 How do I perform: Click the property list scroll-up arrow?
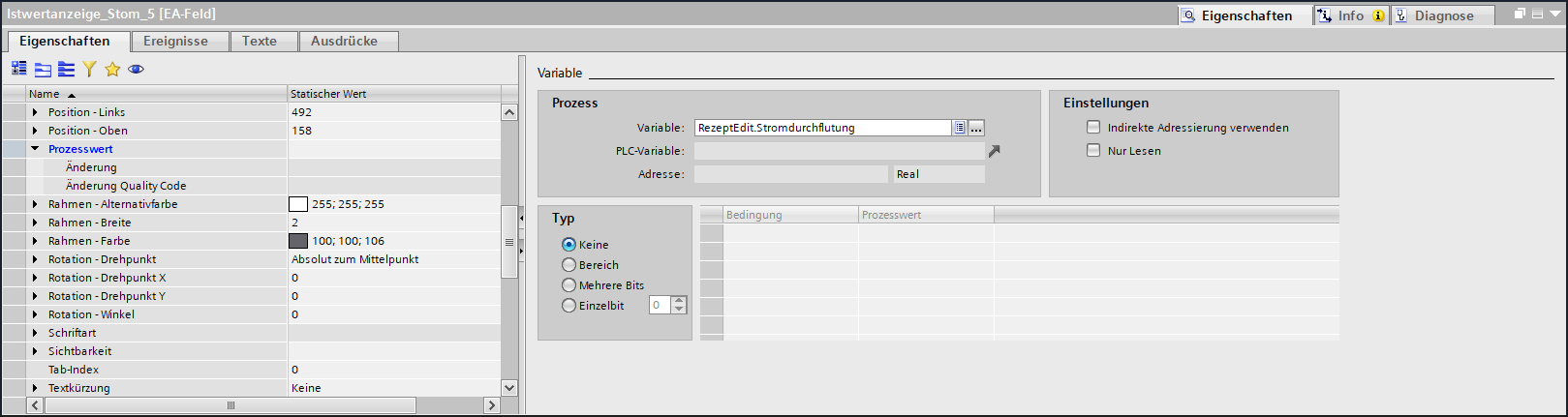509,112
